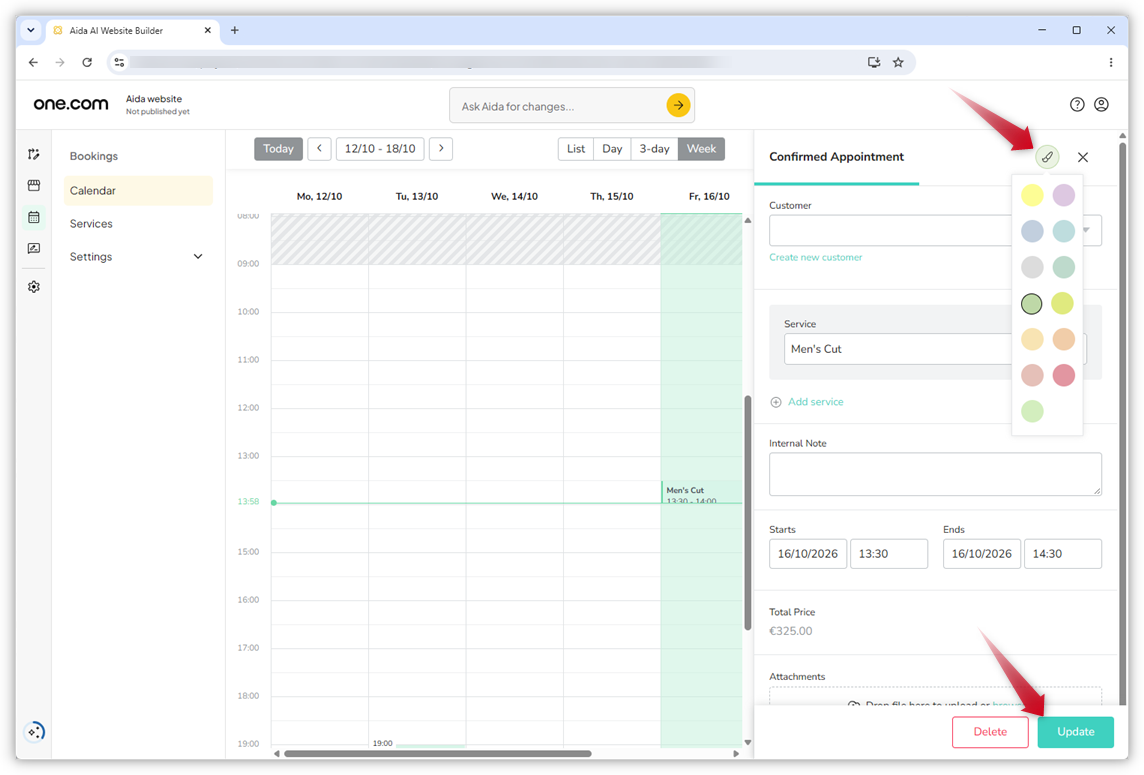
Task: Pick the gray color swatch
Action: click(x=1032, y=267)
